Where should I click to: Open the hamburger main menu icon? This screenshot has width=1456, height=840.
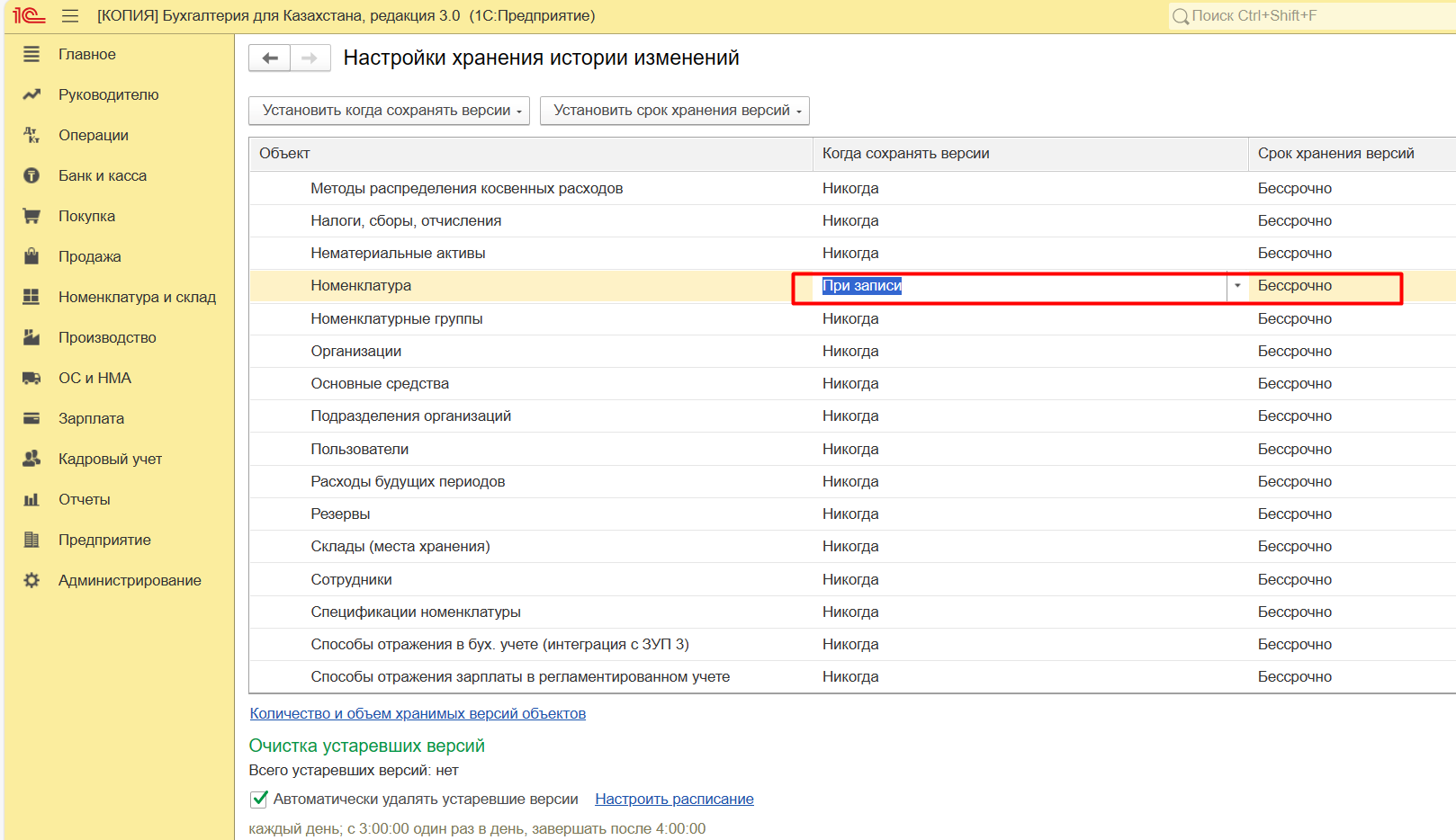click(70, 16)
